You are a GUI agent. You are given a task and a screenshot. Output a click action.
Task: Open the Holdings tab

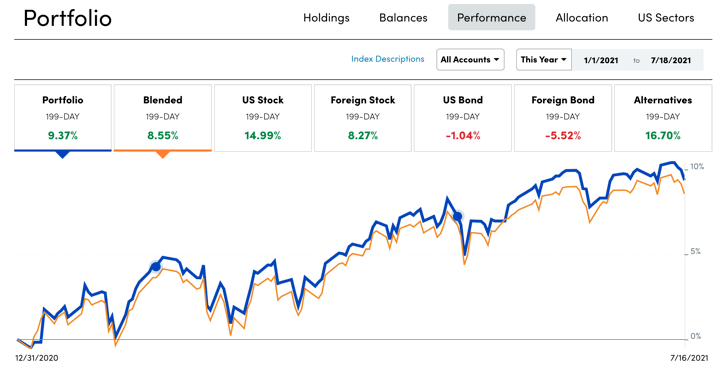tap(326, 18)
